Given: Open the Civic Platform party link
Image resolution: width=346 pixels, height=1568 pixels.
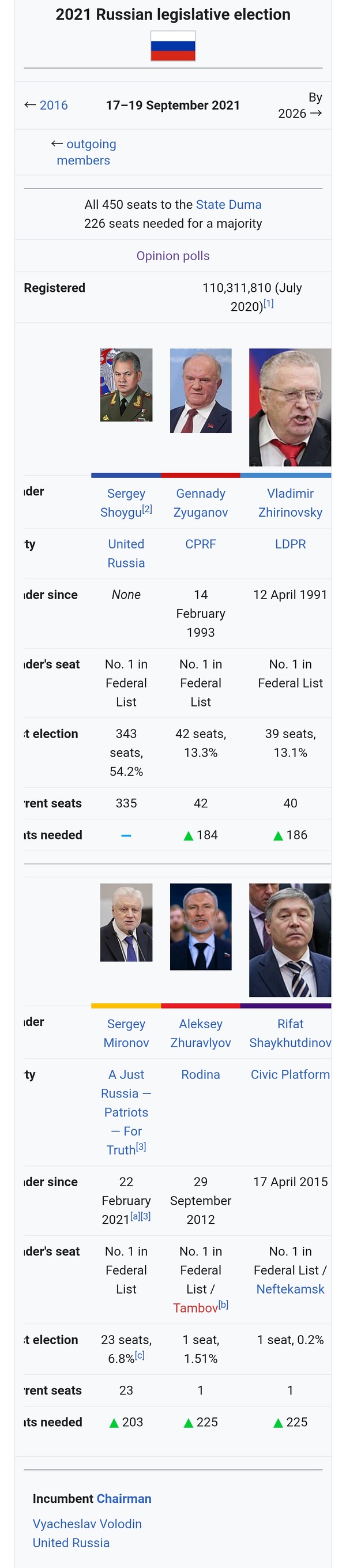Looking at the screenshot, I should coord(290,1074).
